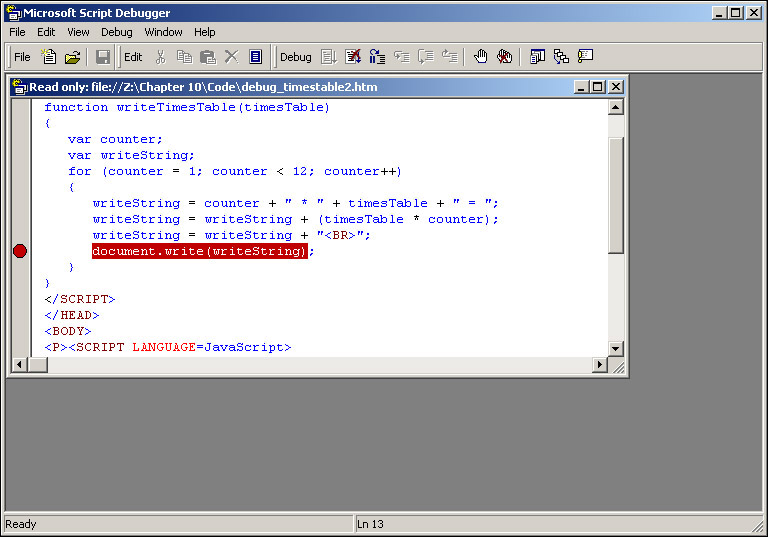Screen dimensions: 768x537
Task: Click the Toggle Breakpoint hand icon
Action: coord(481,57)
